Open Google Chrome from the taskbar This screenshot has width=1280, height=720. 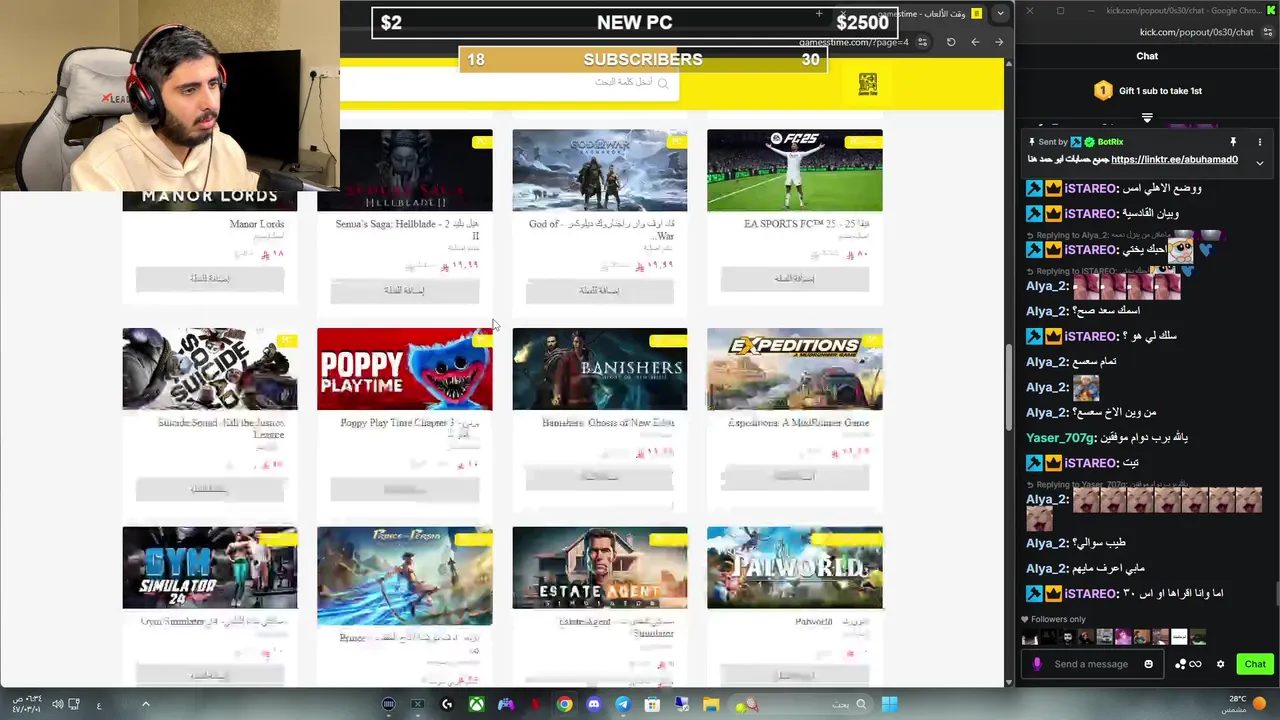564,704
